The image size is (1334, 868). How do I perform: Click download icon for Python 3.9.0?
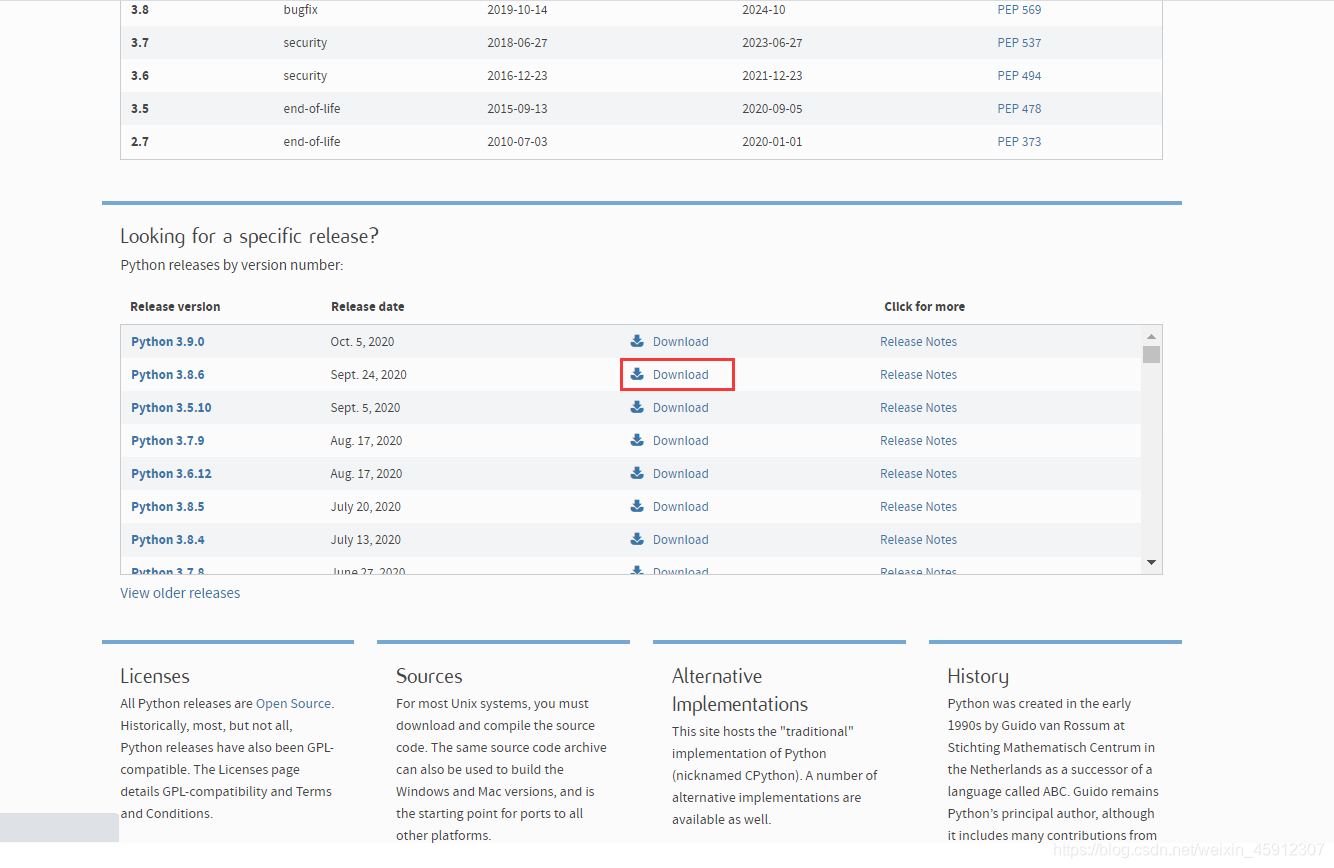(x=637, y=341)
